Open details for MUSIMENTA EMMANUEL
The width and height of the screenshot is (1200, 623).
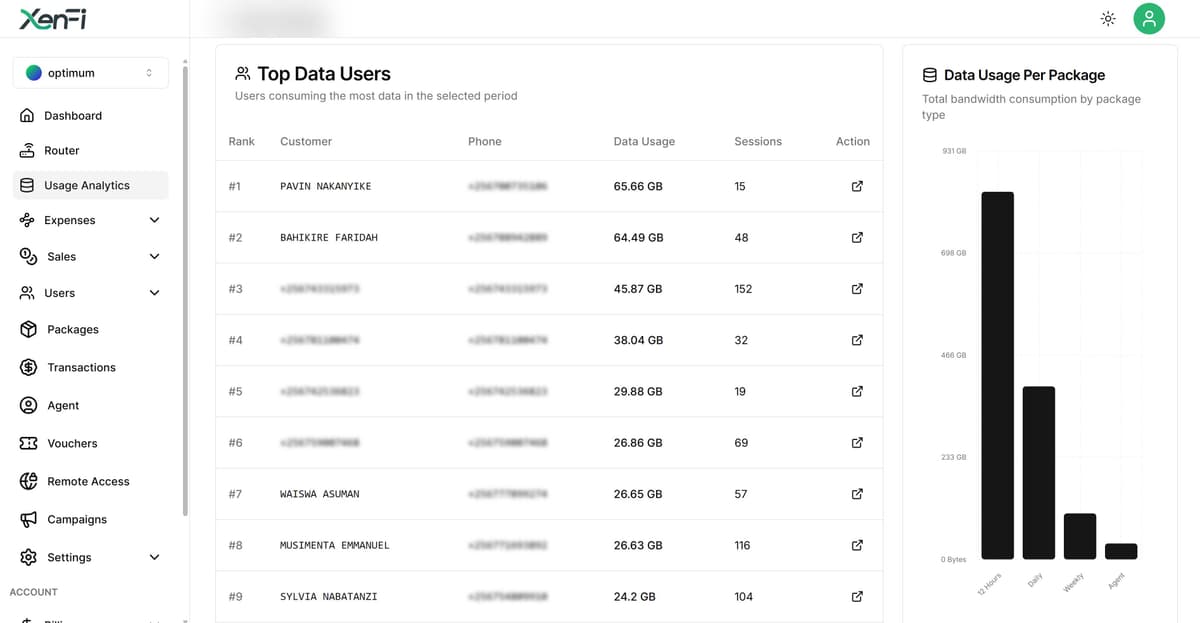click(857, 545)
